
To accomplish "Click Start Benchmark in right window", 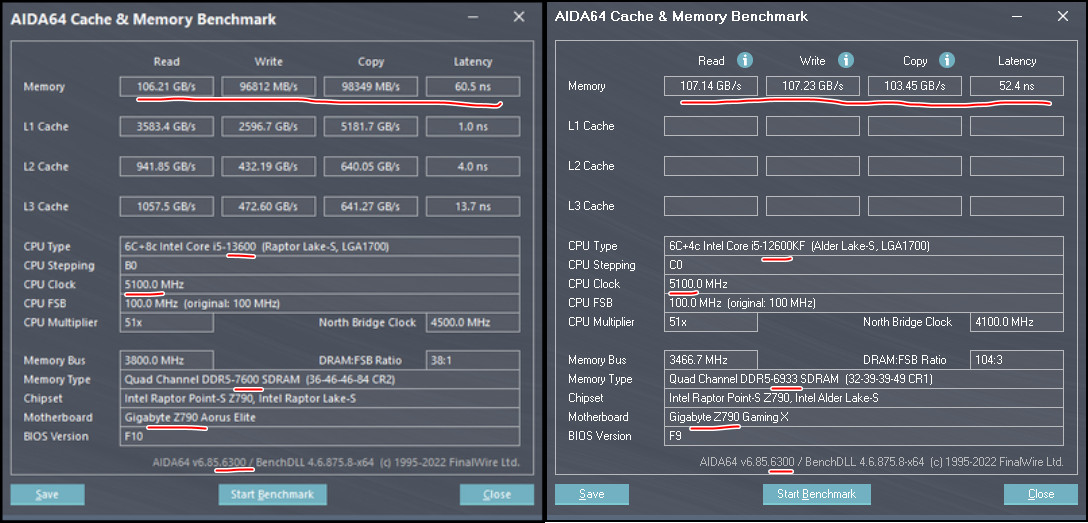I will 817,494.
